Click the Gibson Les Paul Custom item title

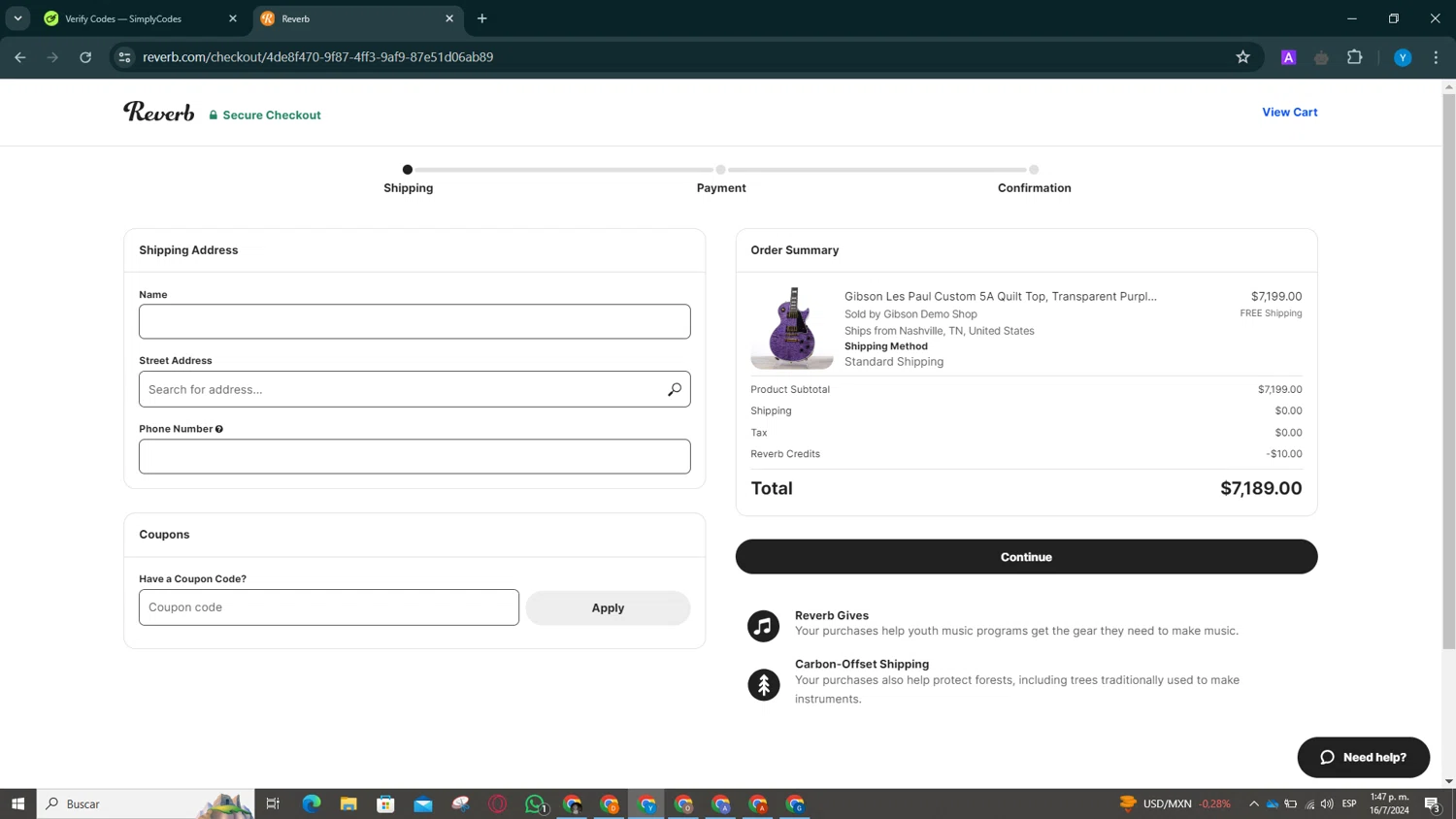point(1000,296)
